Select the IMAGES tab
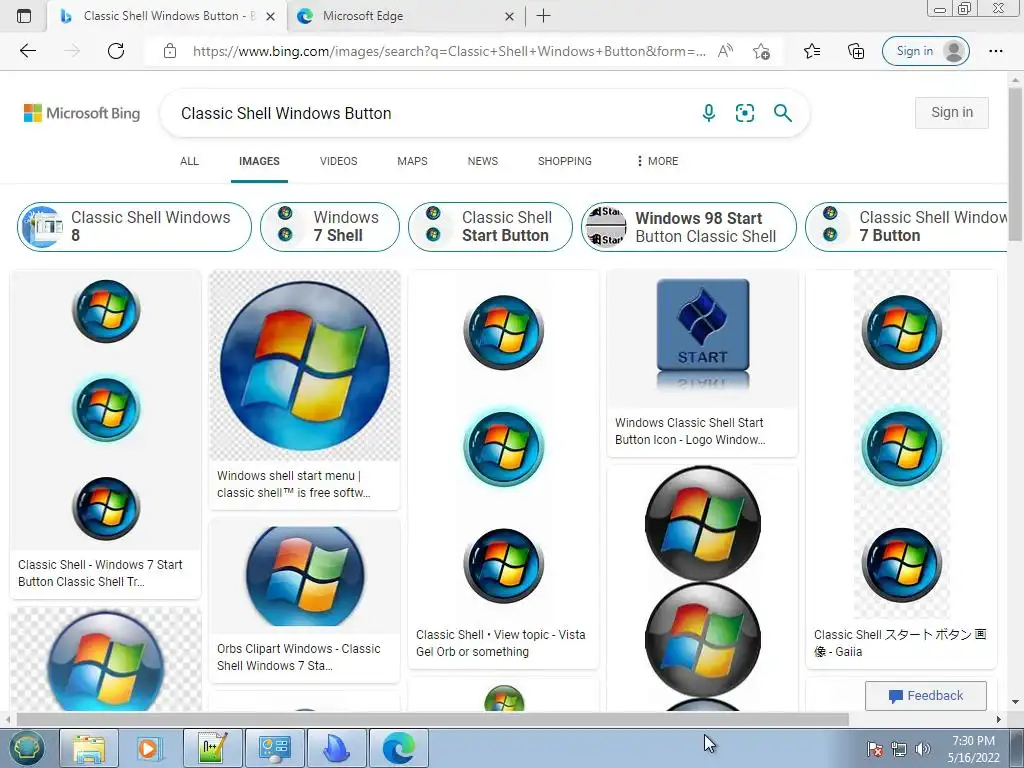Image resolution: width=1024 pixels, height=768 pixels. click(259, 161)
